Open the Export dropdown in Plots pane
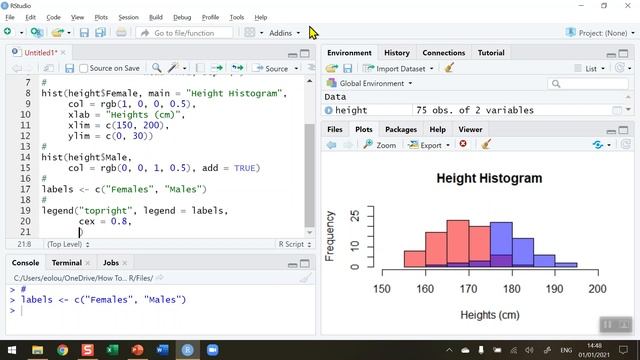Viewport: 640px width, 360px height. tap(429, 145)
